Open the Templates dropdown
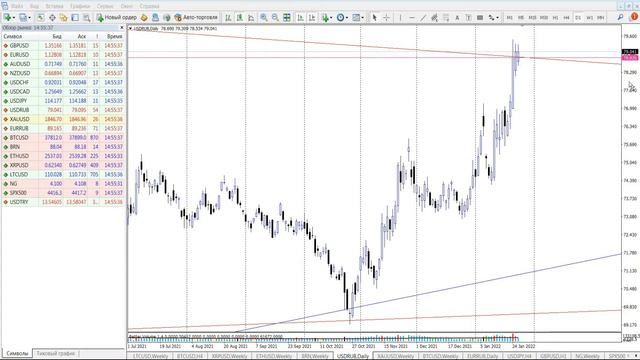Viewport: 640px width, 360px height. [358, 18]
